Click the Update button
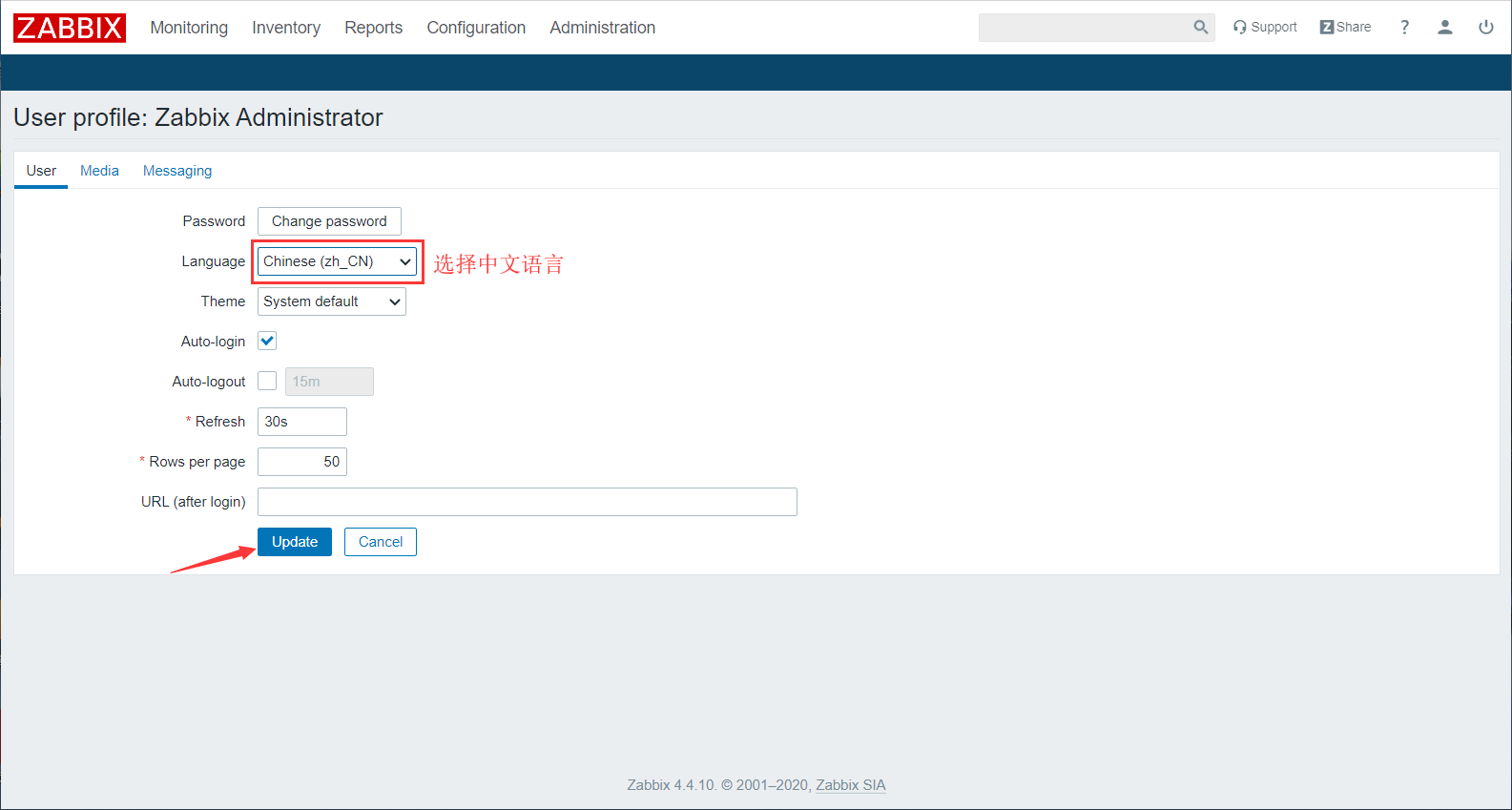Screen dimensions: 1512x810 (x=295, y=542)
